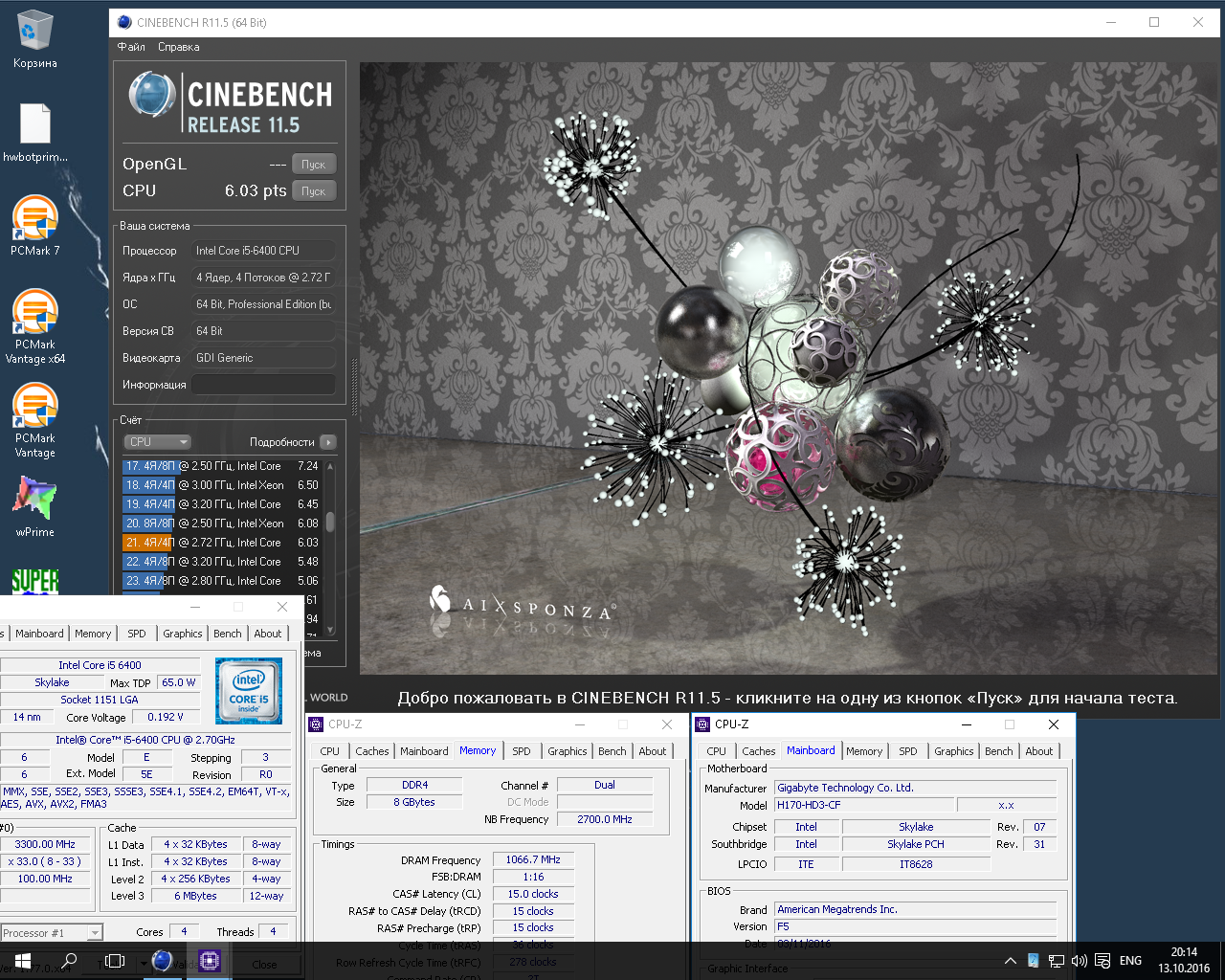
Task: Click the Видеокарта field GDI Generic
Action: pos(263,358)
